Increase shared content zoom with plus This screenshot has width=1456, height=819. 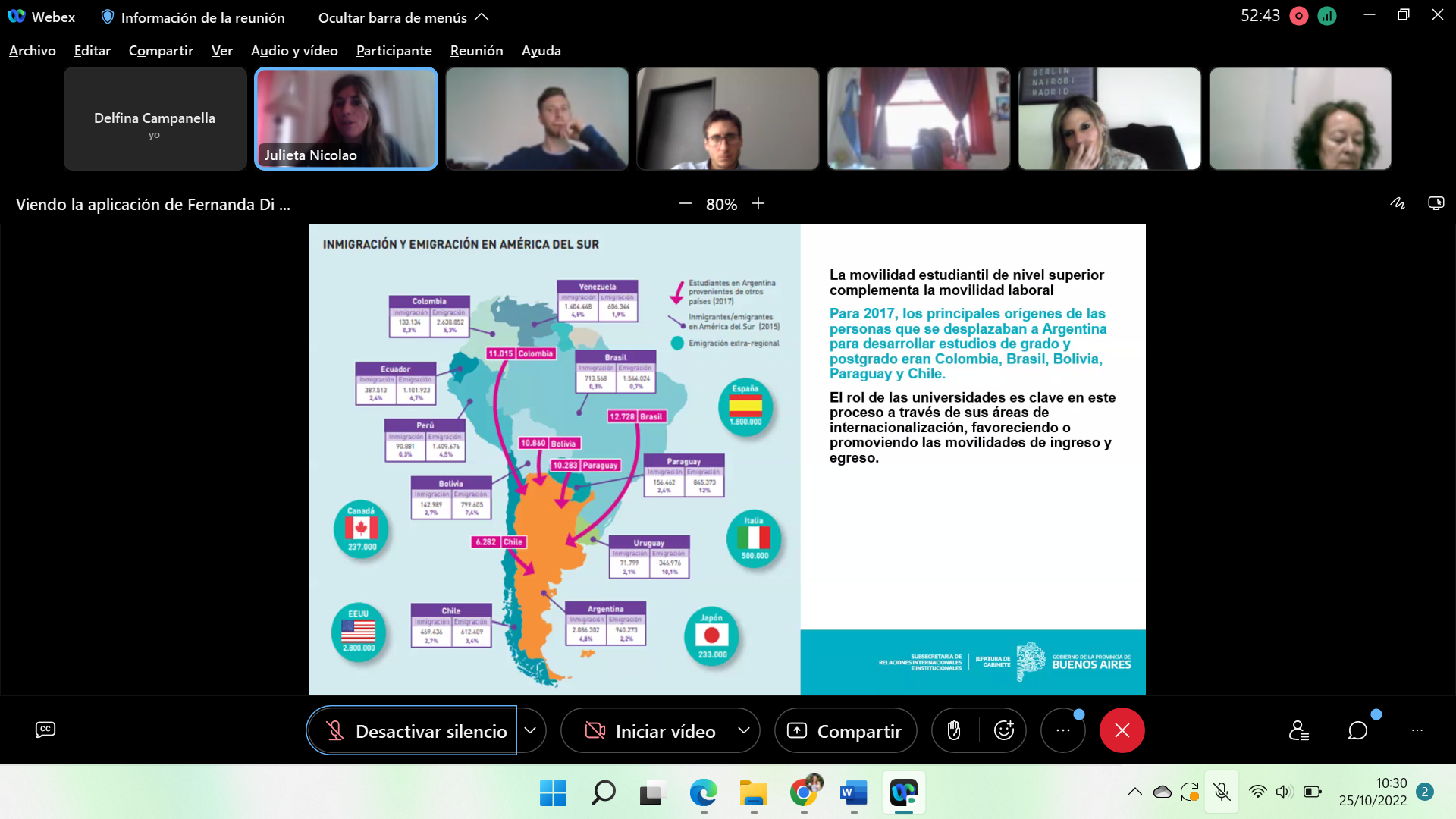click(758, 203)
